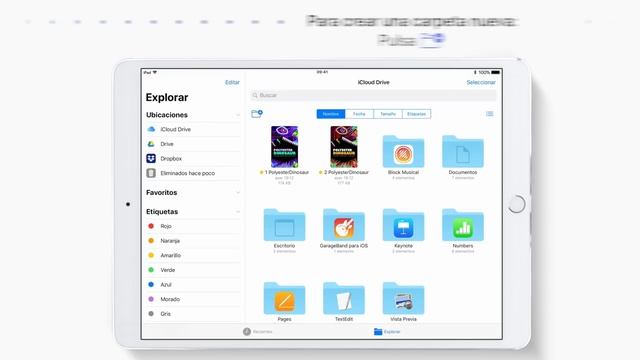Sort files by Tamaño

coord(388,114)
